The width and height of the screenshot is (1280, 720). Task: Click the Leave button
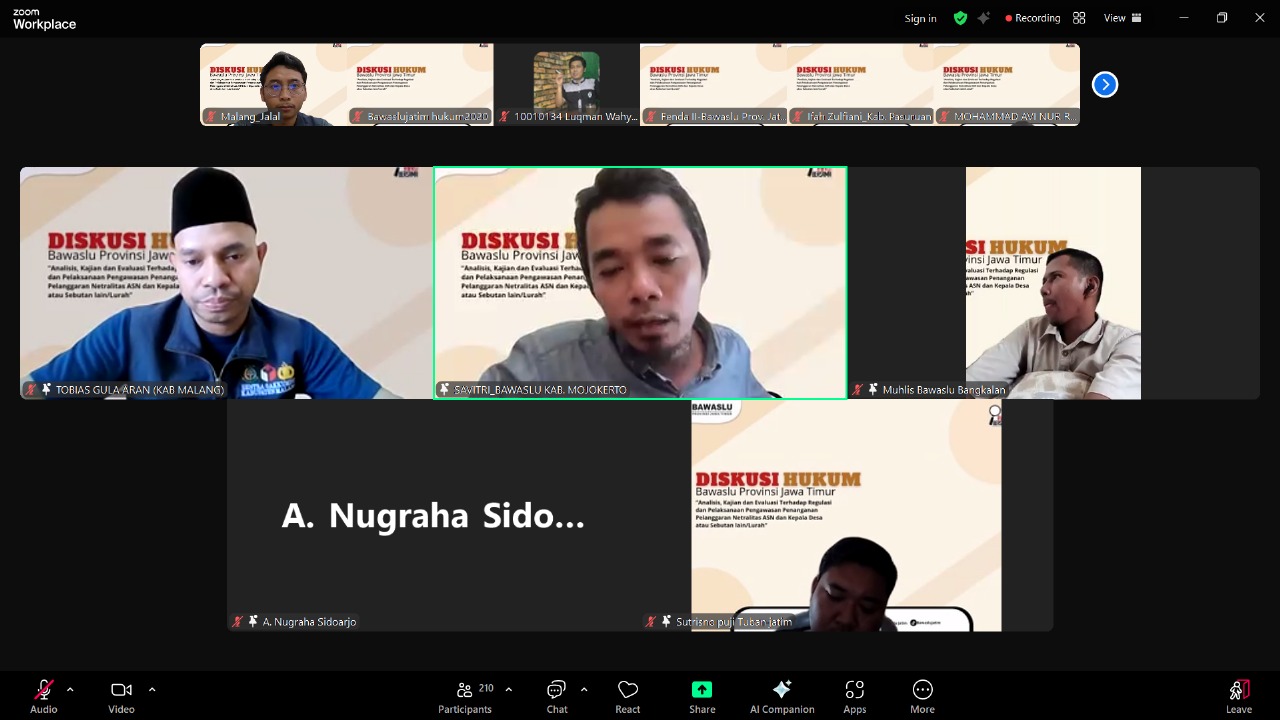[x=1238, y=695]
